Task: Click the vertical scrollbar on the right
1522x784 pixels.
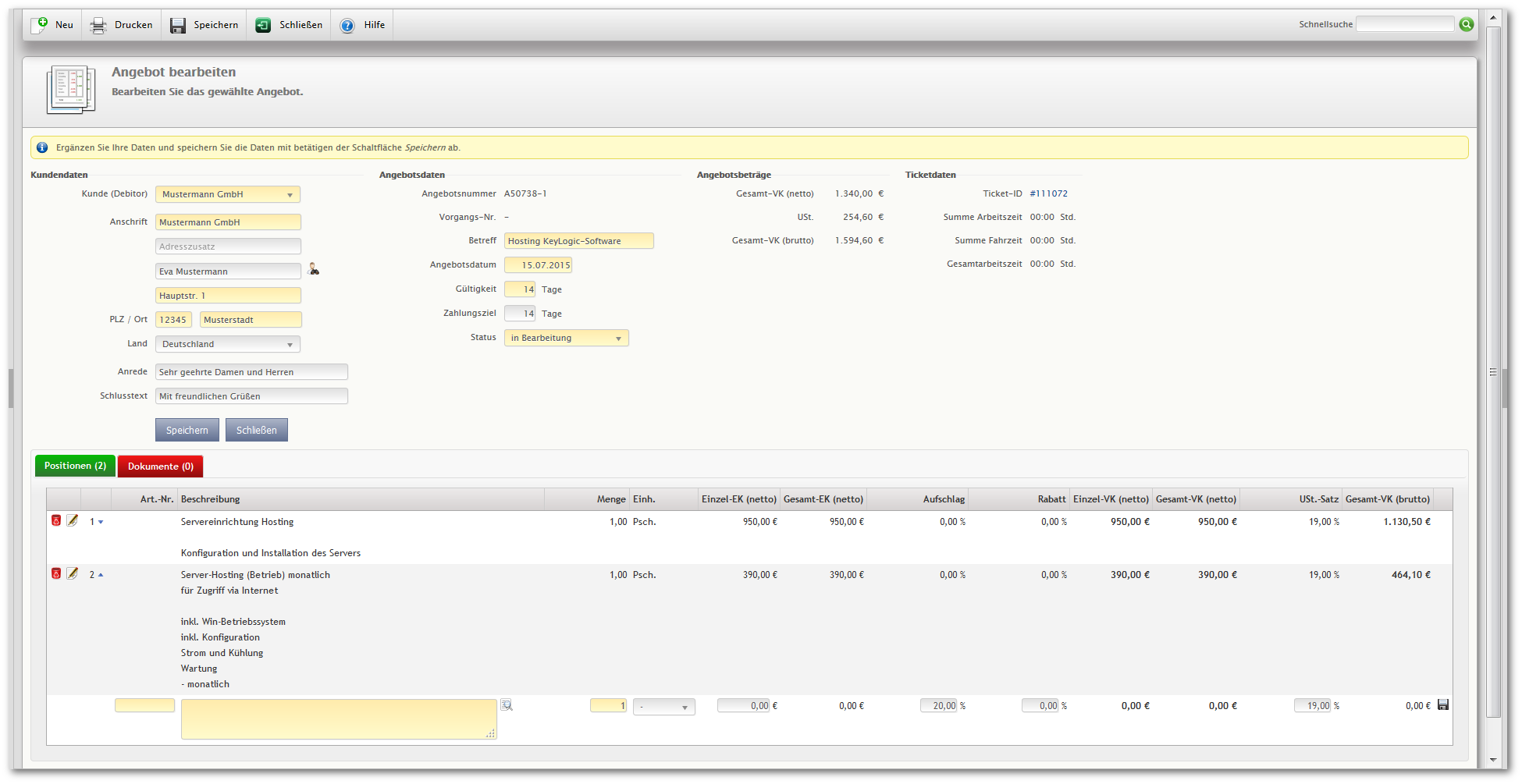Action: [x=1493, y=372]
